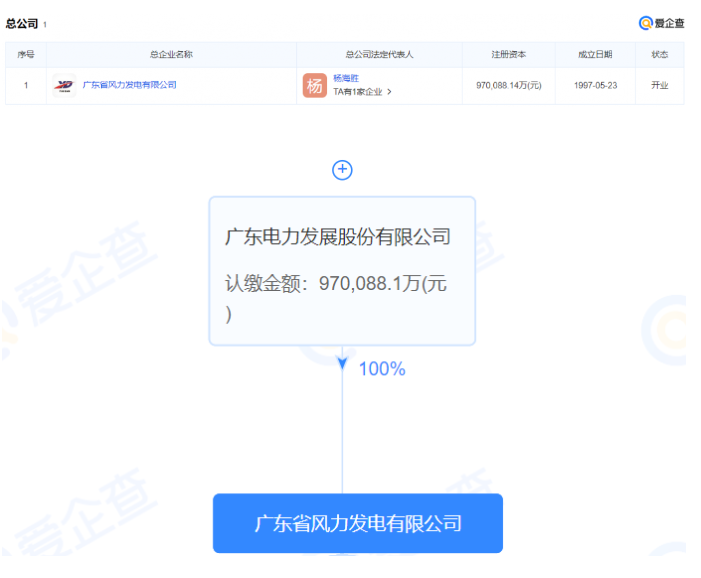Viewport: 701px width, 578px height.
Task: Click the 总公司 section title
Action: (x=22, y=23)
